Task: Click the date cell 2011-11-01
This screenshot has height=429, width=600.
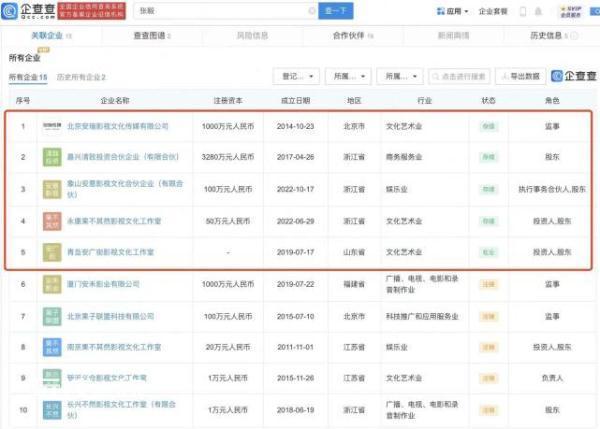Action: click(x=295, y=347)
